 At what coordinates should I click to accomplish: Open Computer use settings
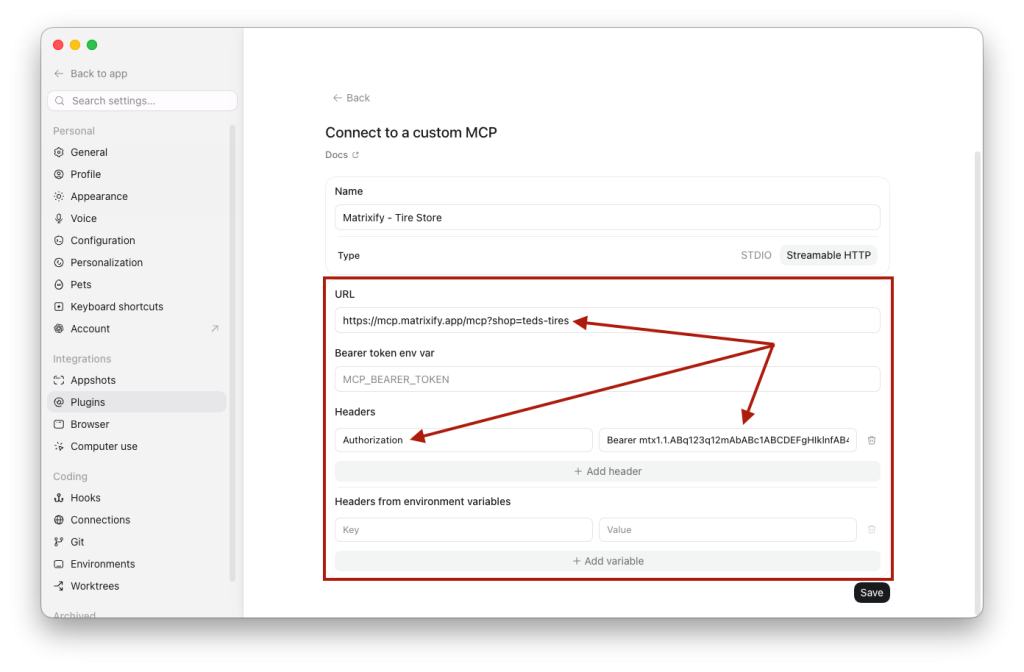tap(137, 447)
